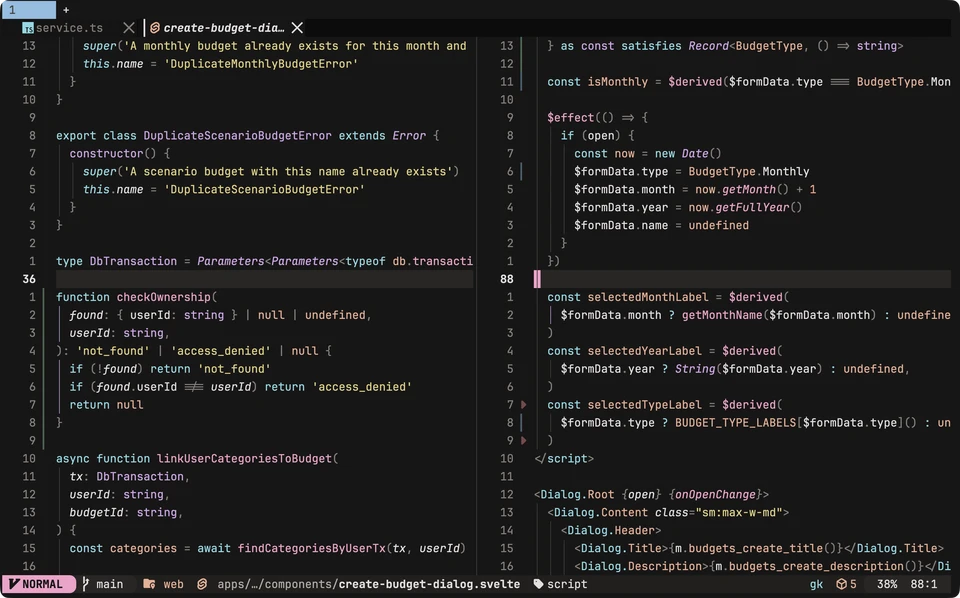The height and width of the screenshot is (598, 960).
Task: Click the script context label
Action: click(x=567, y=584)
